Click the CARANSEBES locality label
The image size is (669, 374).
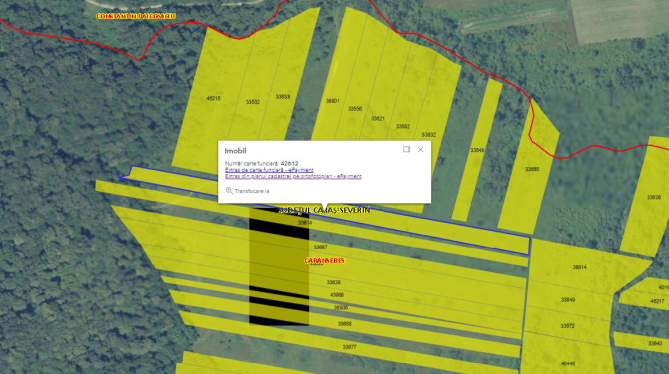[324, 261]
